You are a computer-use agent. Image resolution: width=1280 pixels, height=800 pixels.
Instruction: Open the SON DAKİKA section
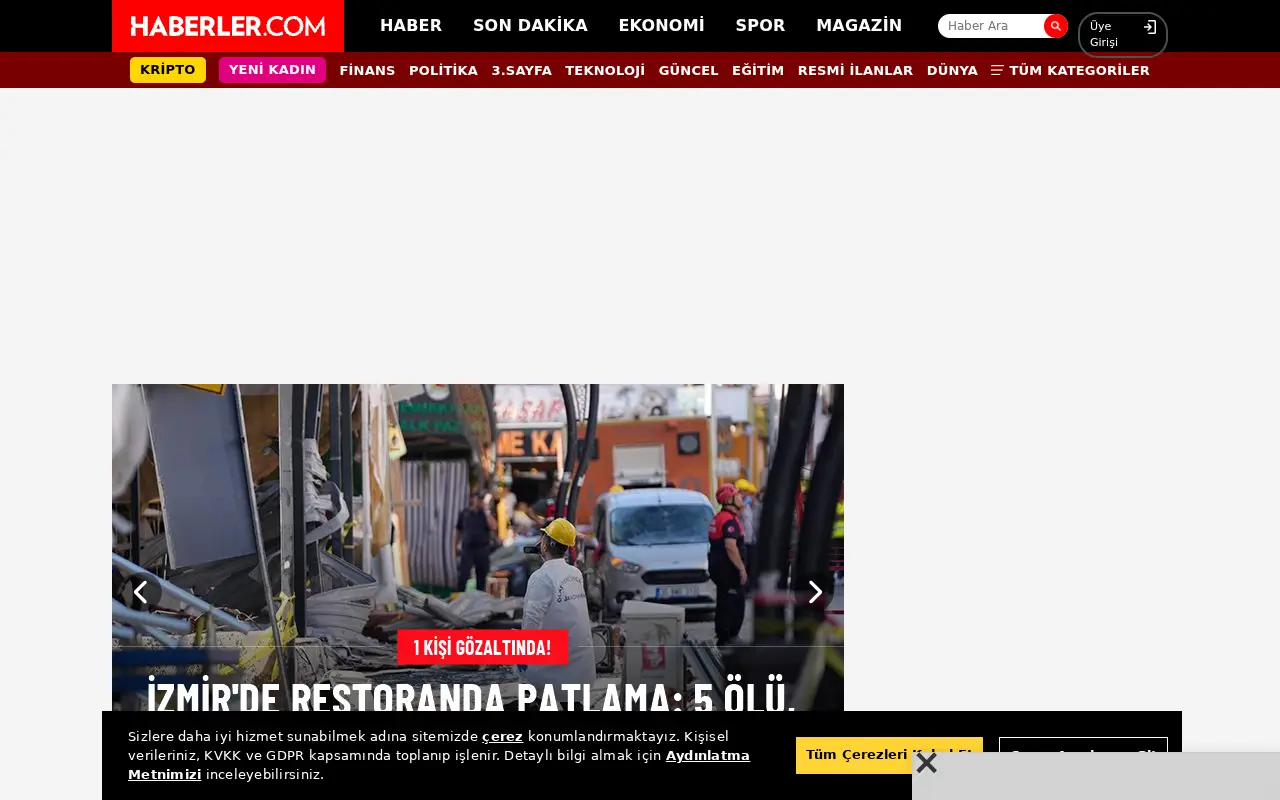(x=530, y=26)
